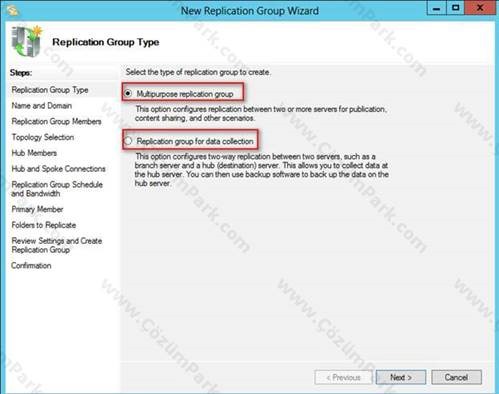499x394 pixels.
Task: Select the Hub Members step
Action: tap(34, 153)
